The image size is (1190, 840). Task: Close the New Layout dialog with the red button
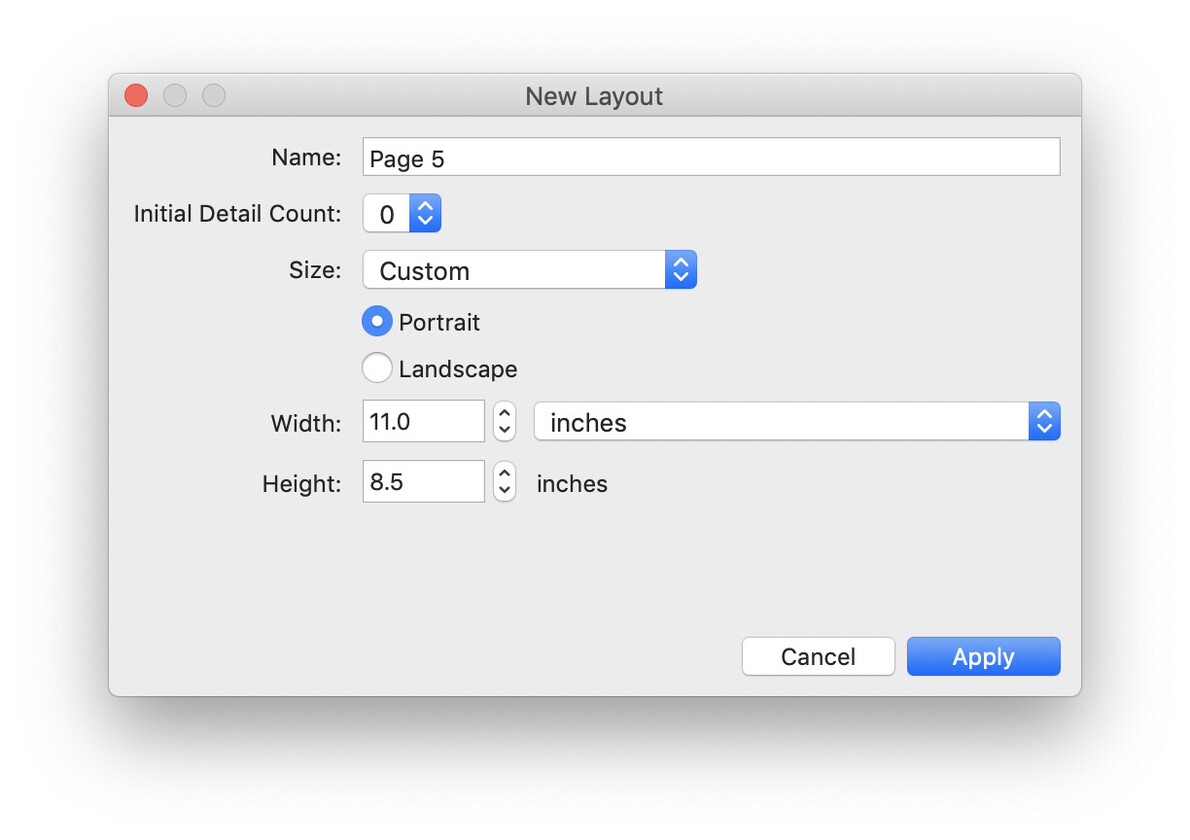(136, 96)
